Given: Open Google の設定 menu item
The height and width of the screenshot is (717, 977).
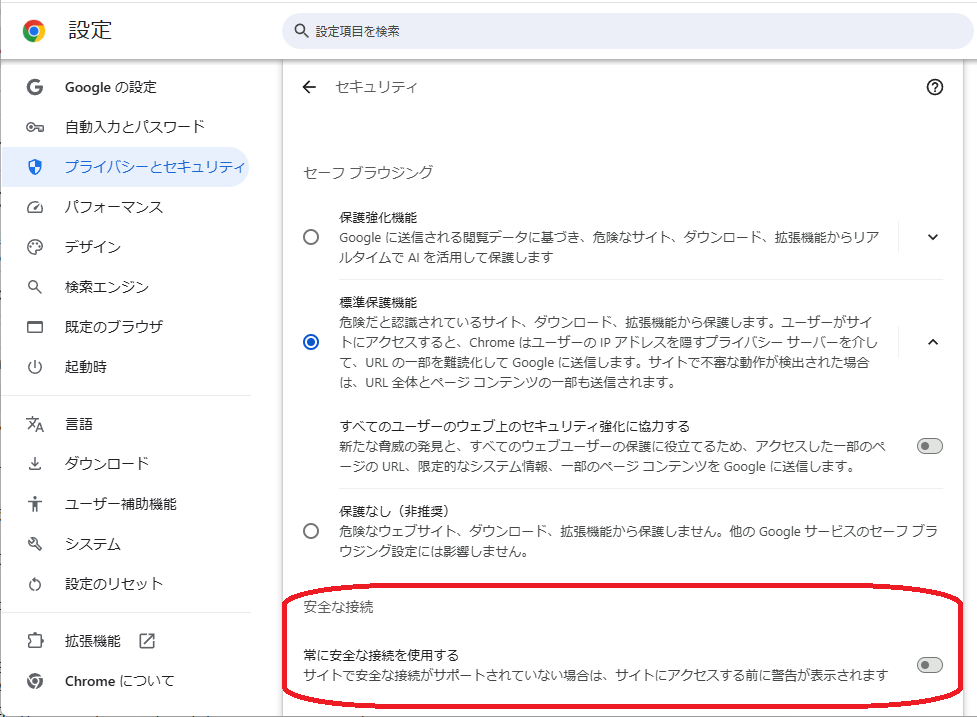Looking at the screenshot, I should (126, 87).
